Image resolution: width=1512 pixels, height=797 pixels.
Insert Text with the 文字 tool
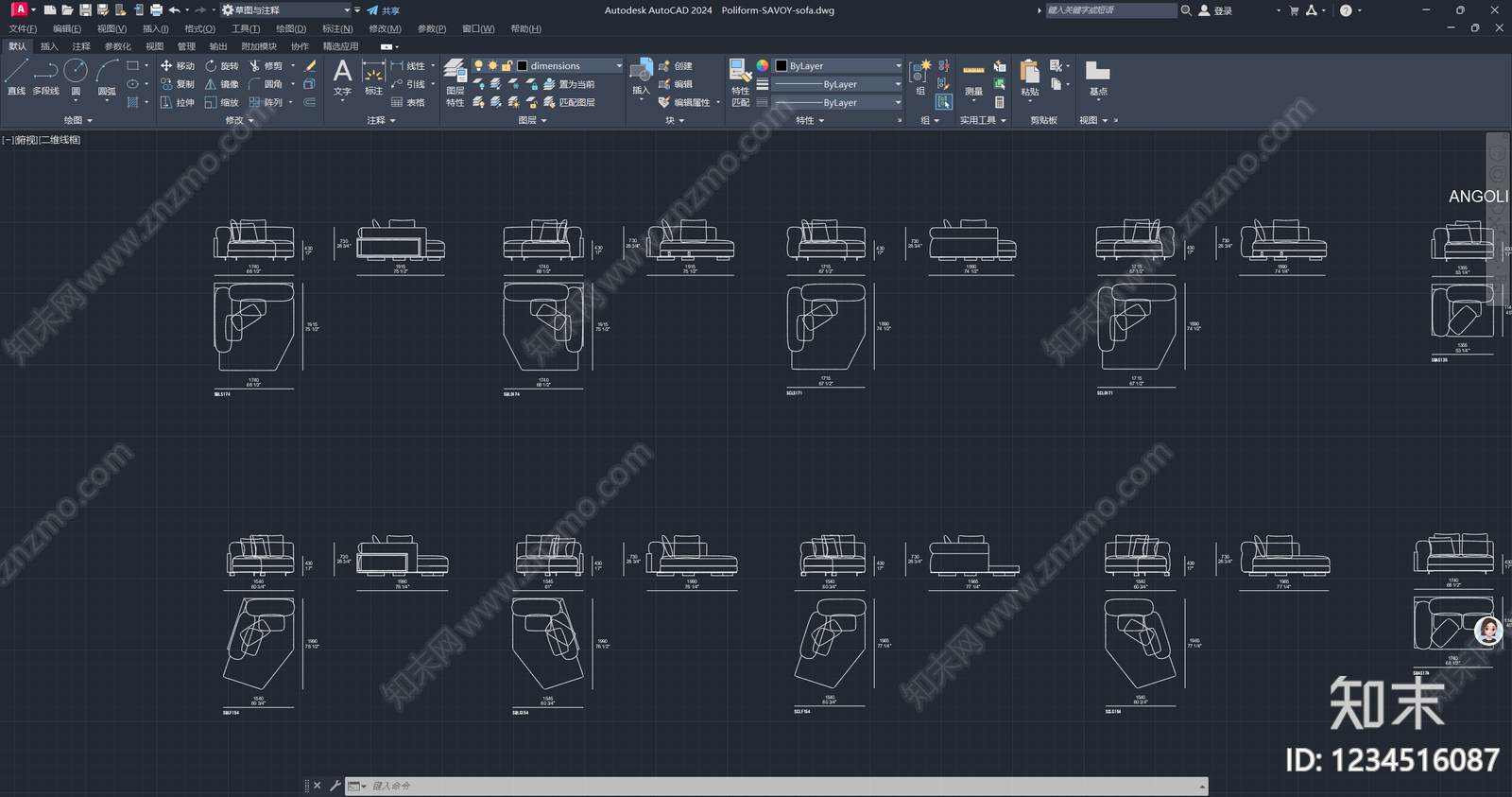click(x=342, y=78)
